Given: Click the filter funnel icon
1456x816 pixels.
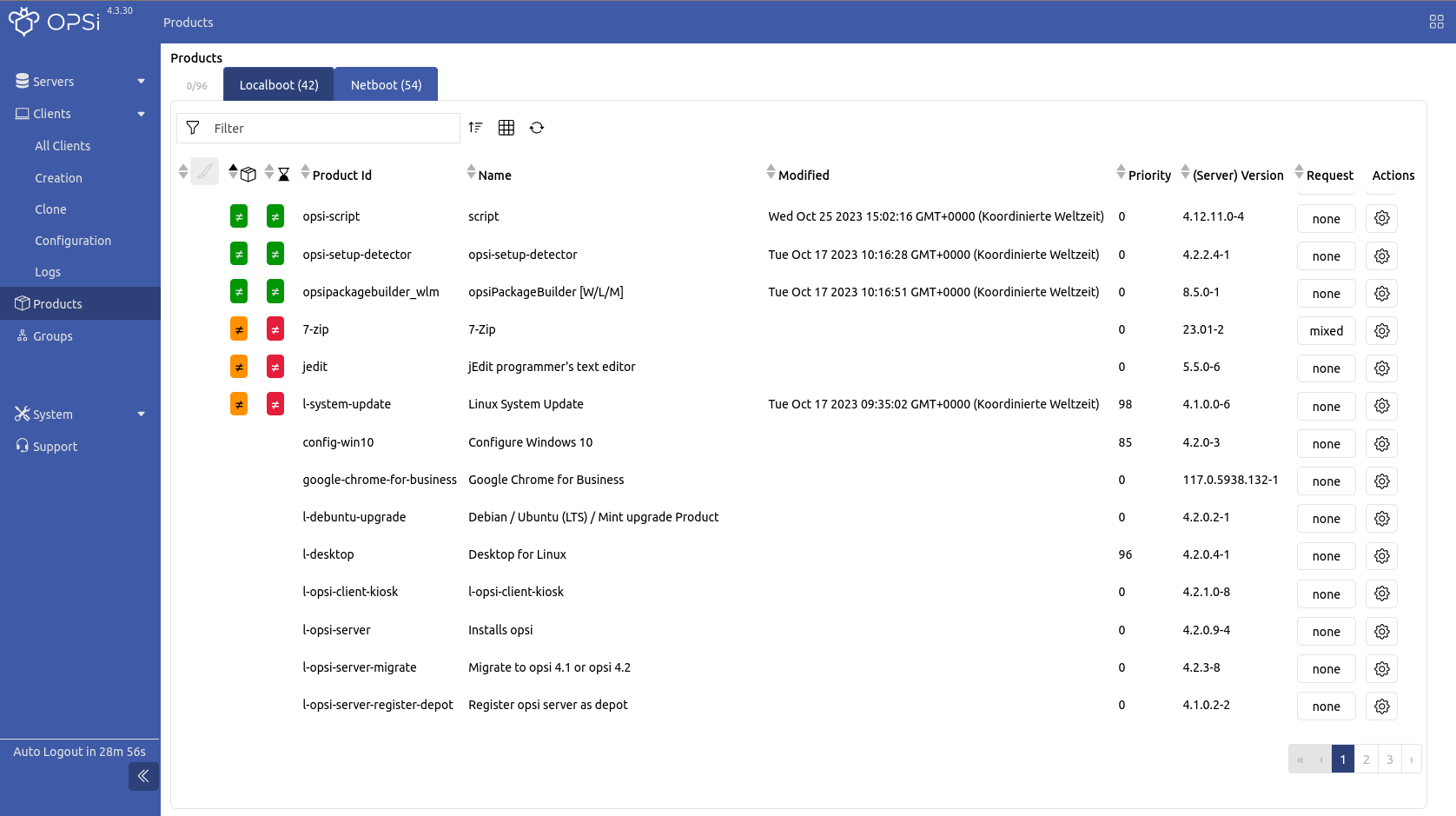Looking at the screenshot, I should click(x=193, y=128).
